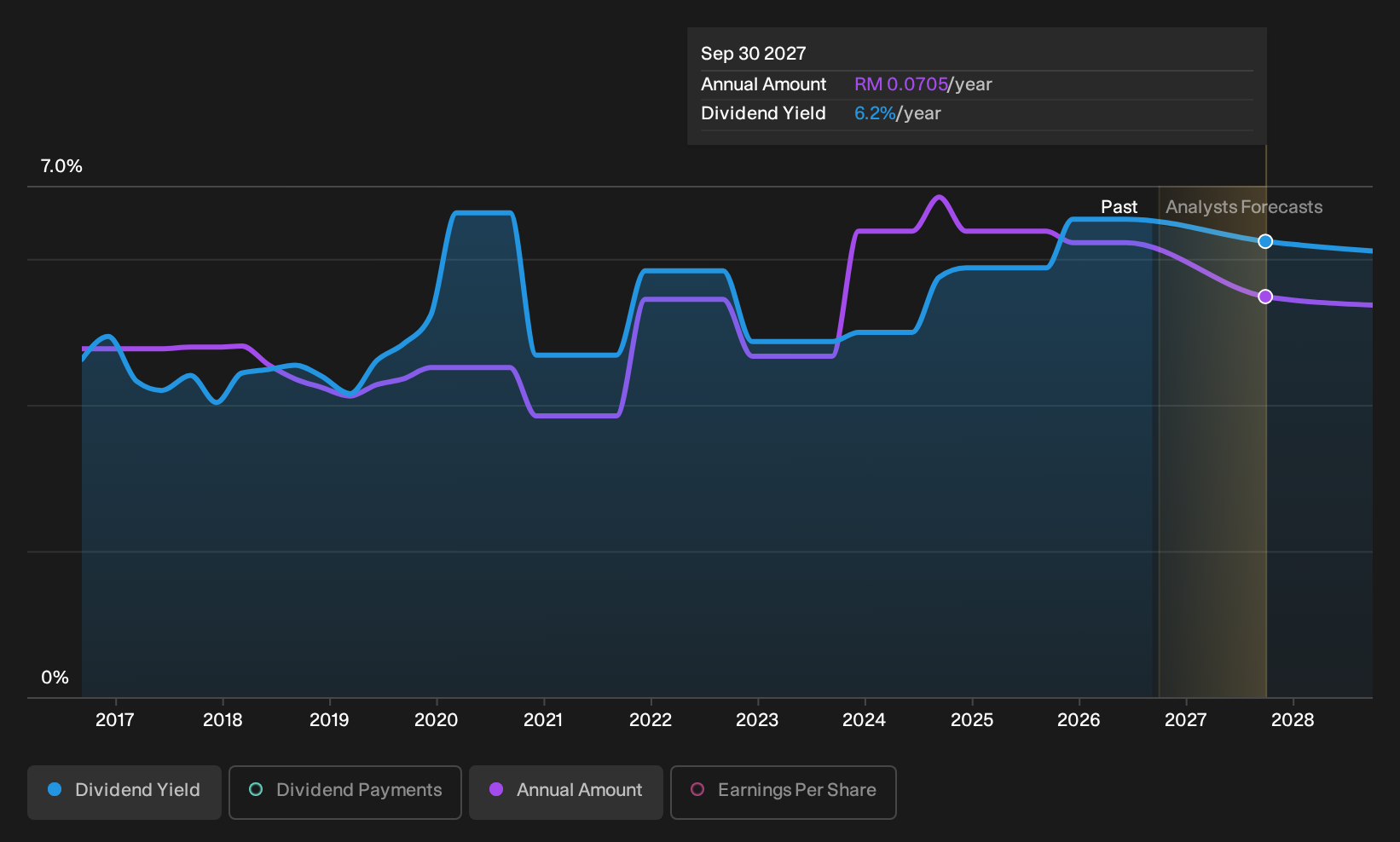Select purple Annual Amount marker on forecast line
Viewport: 1400px width, 842px height.
point(1265,297)
